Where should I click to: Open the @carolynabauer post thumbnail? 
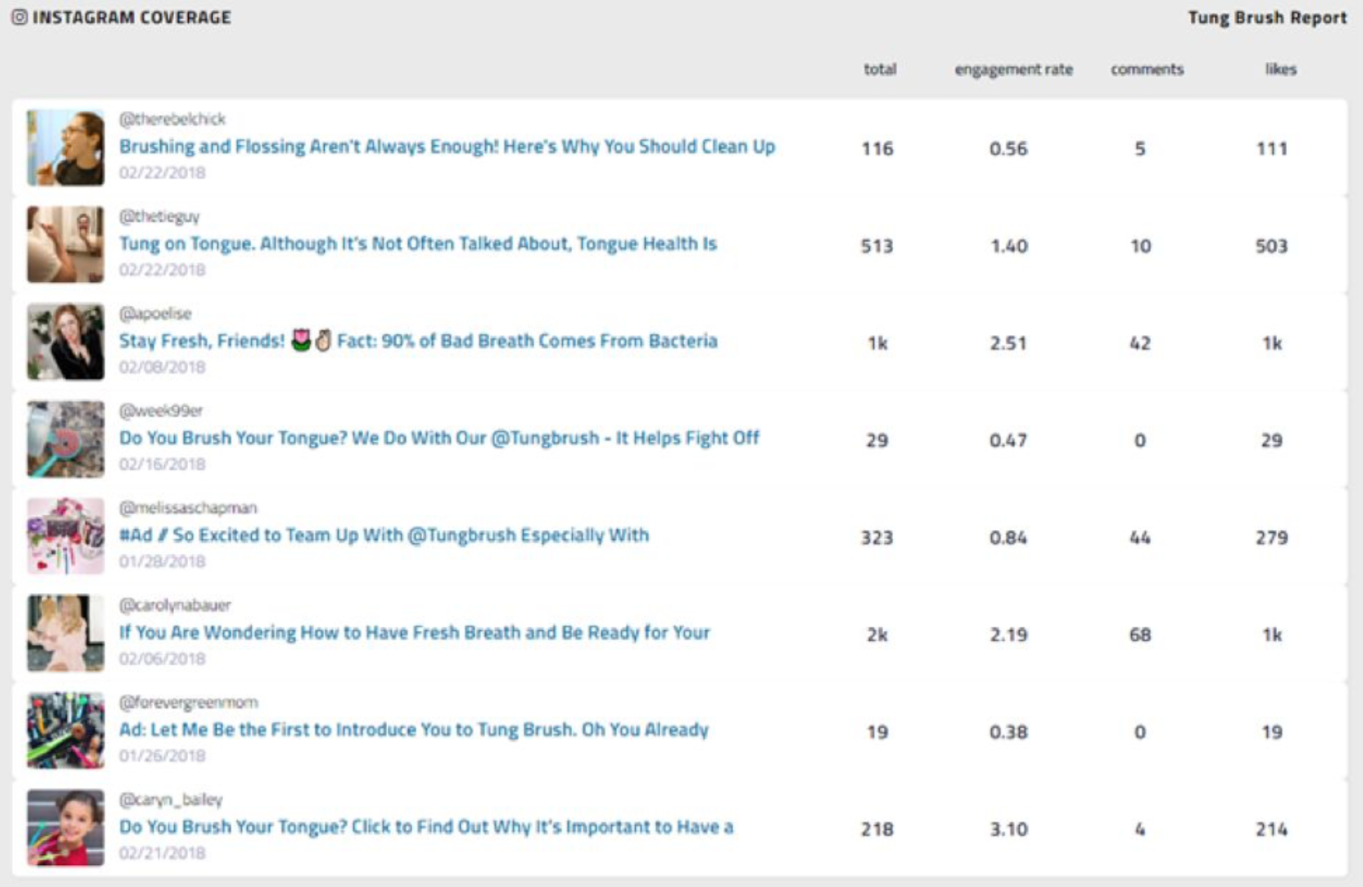[x=65, y=632]
